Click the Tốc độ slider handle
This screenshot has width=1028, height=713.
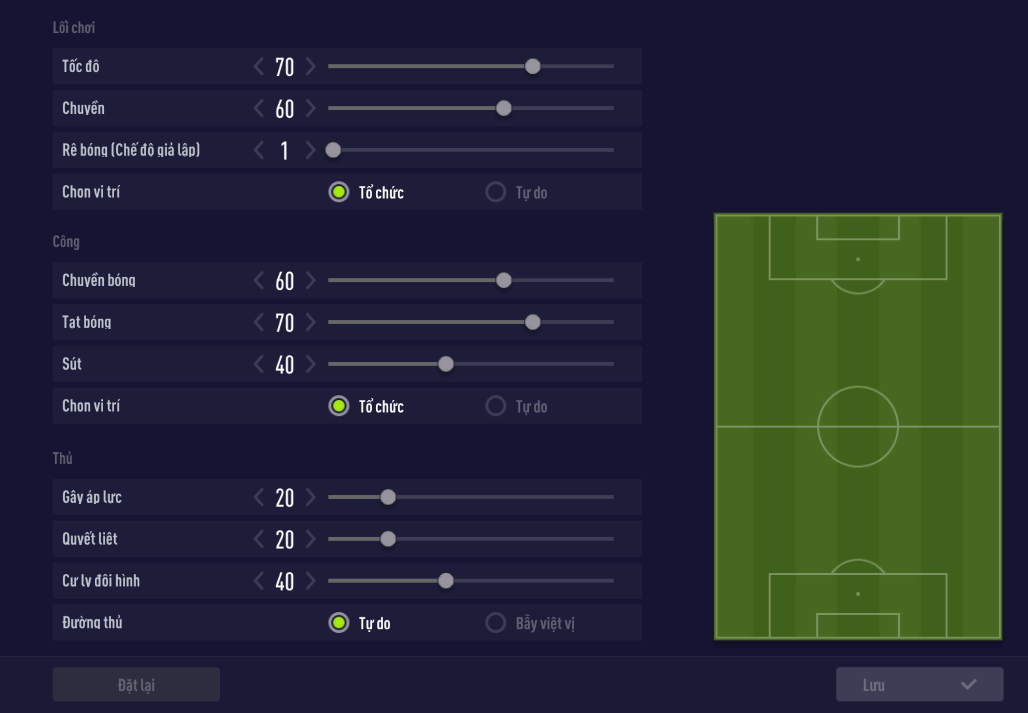tap(533, 66)
